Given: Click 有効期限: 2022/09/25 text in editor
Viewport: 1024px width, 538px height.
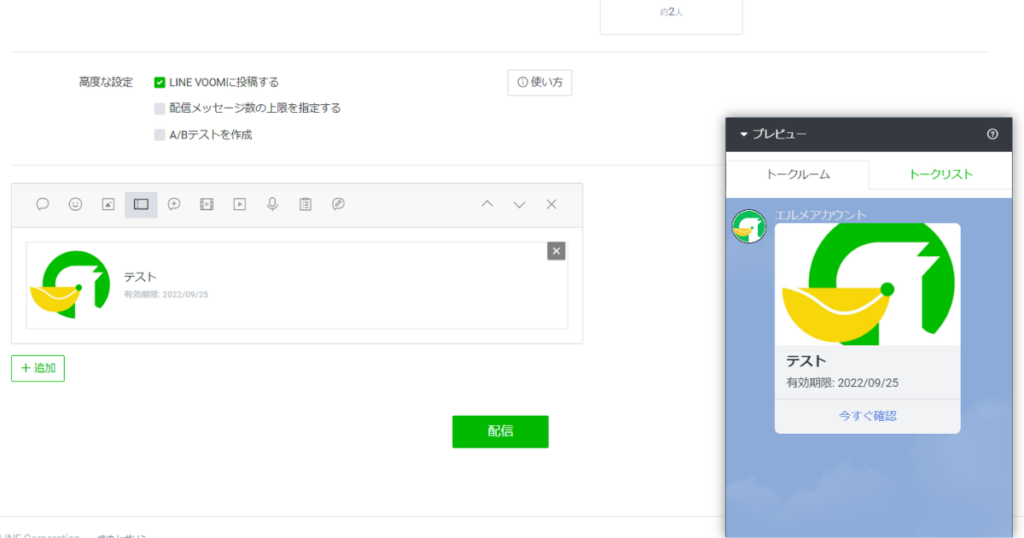Looking at the screenshot, I should tap(166, 295).
